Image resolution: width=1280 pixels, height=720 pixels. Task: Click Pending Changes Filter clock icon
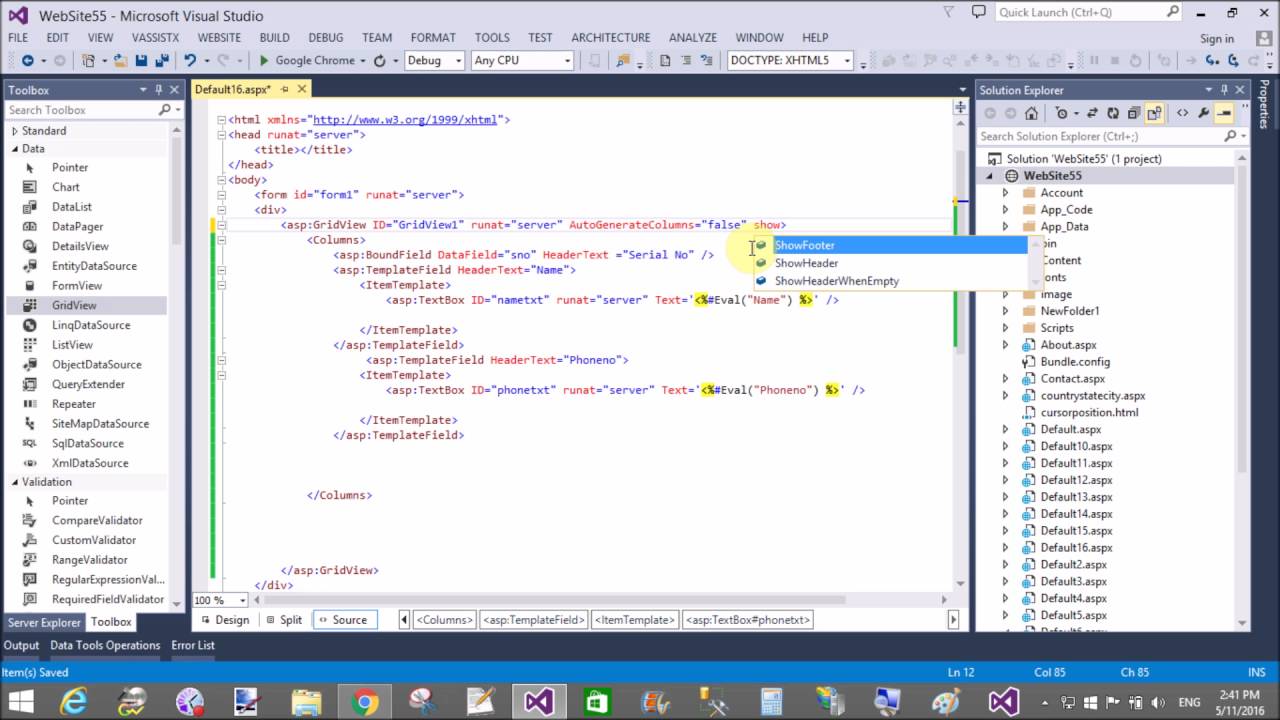pyautogui.click(x=1062, y=113)
